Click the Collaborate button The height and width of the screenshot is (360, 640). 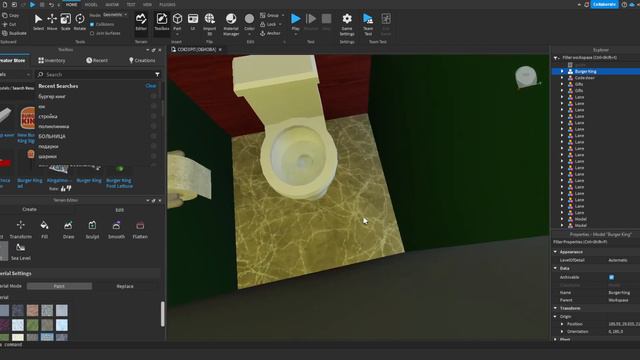point(604,4)
